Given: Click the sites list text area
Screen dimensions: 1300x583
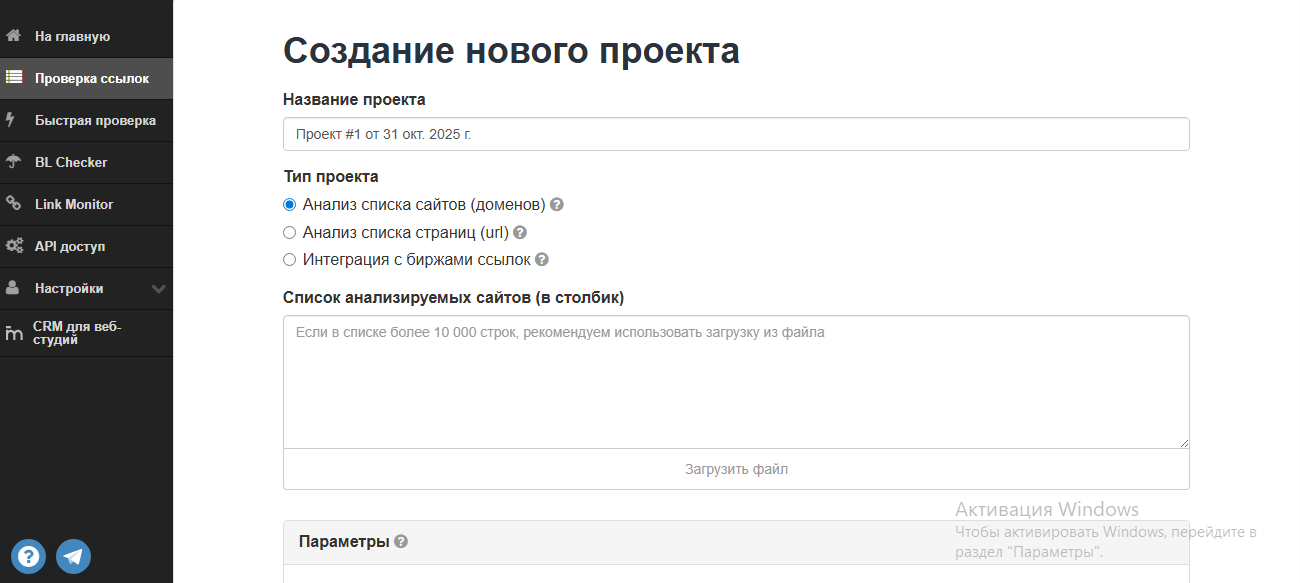Looking at the screenshot, I should pyautogui.click(x=737, y=380).
